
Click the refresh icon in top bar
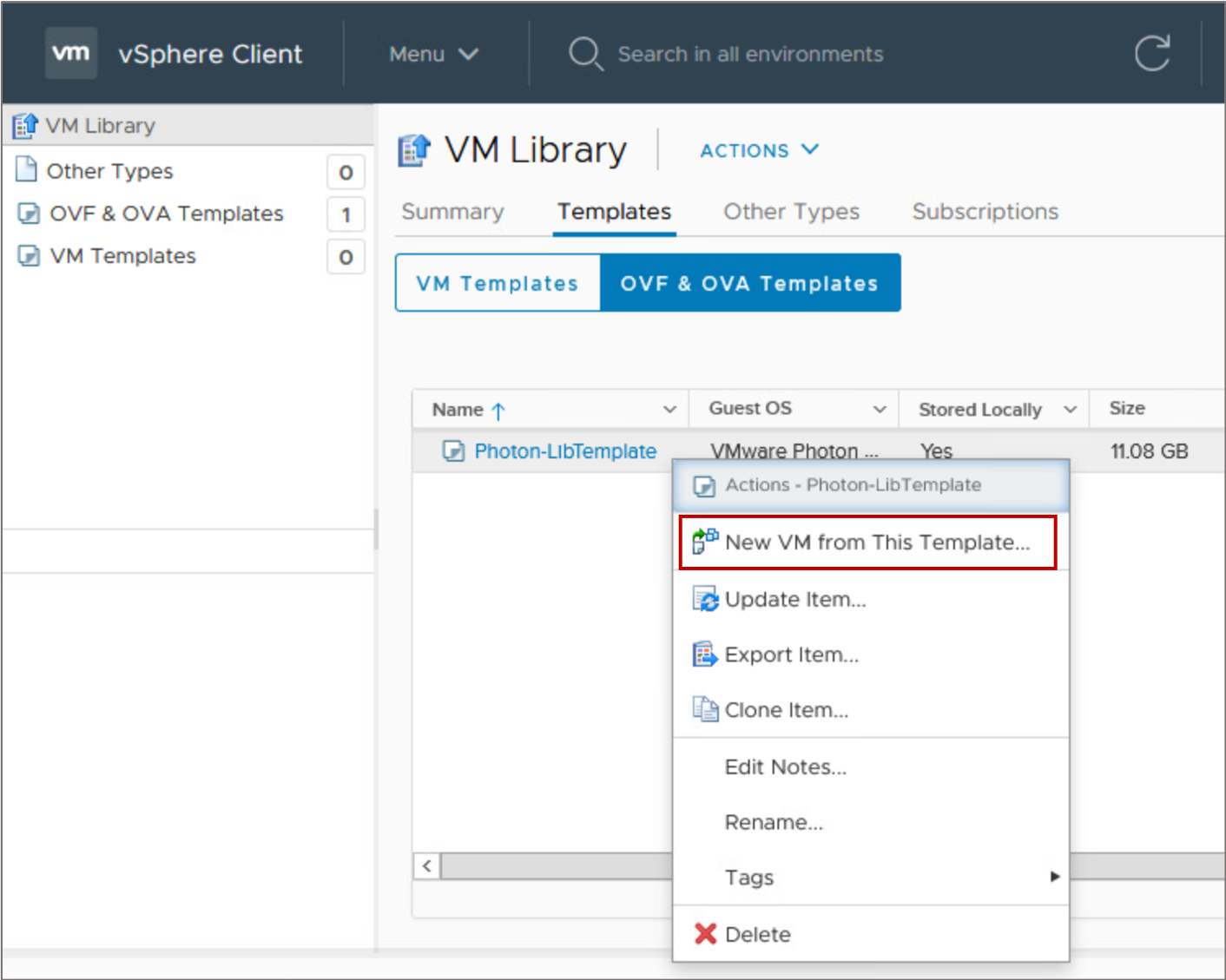click(x=1152, y=54)
